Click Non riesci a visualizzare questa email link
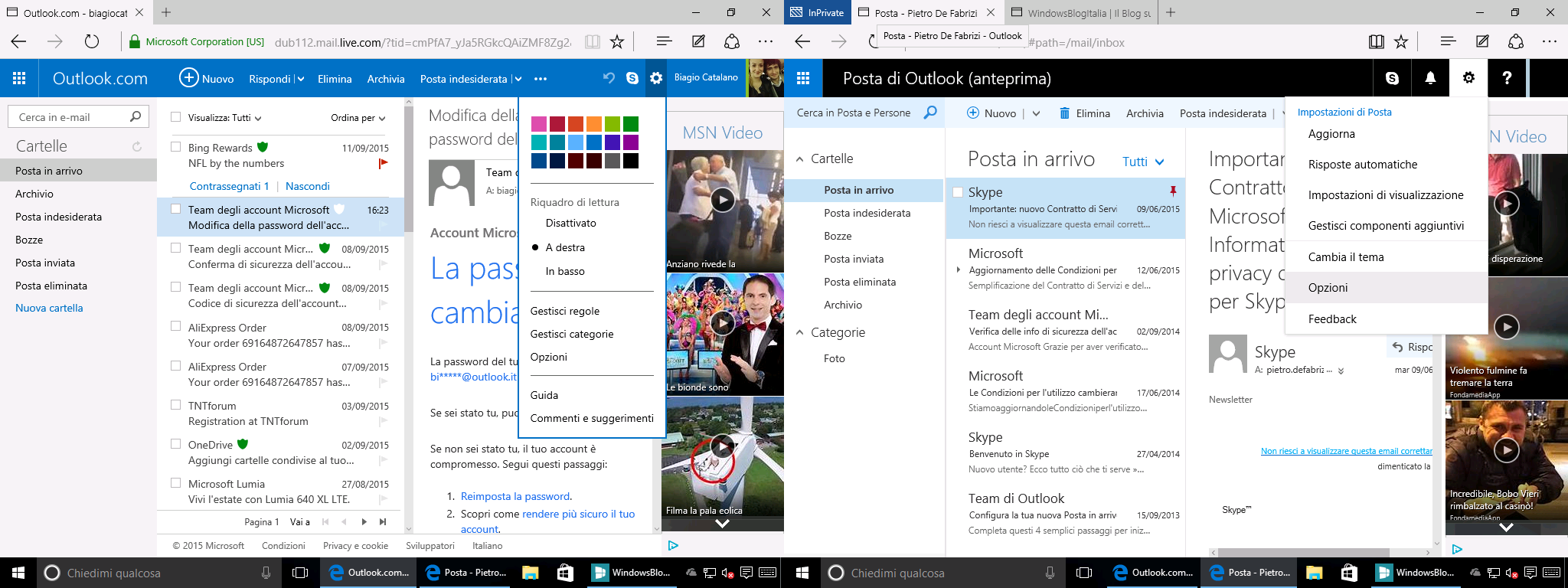Screen dimensions: 1568x588 coord(1346,451)
